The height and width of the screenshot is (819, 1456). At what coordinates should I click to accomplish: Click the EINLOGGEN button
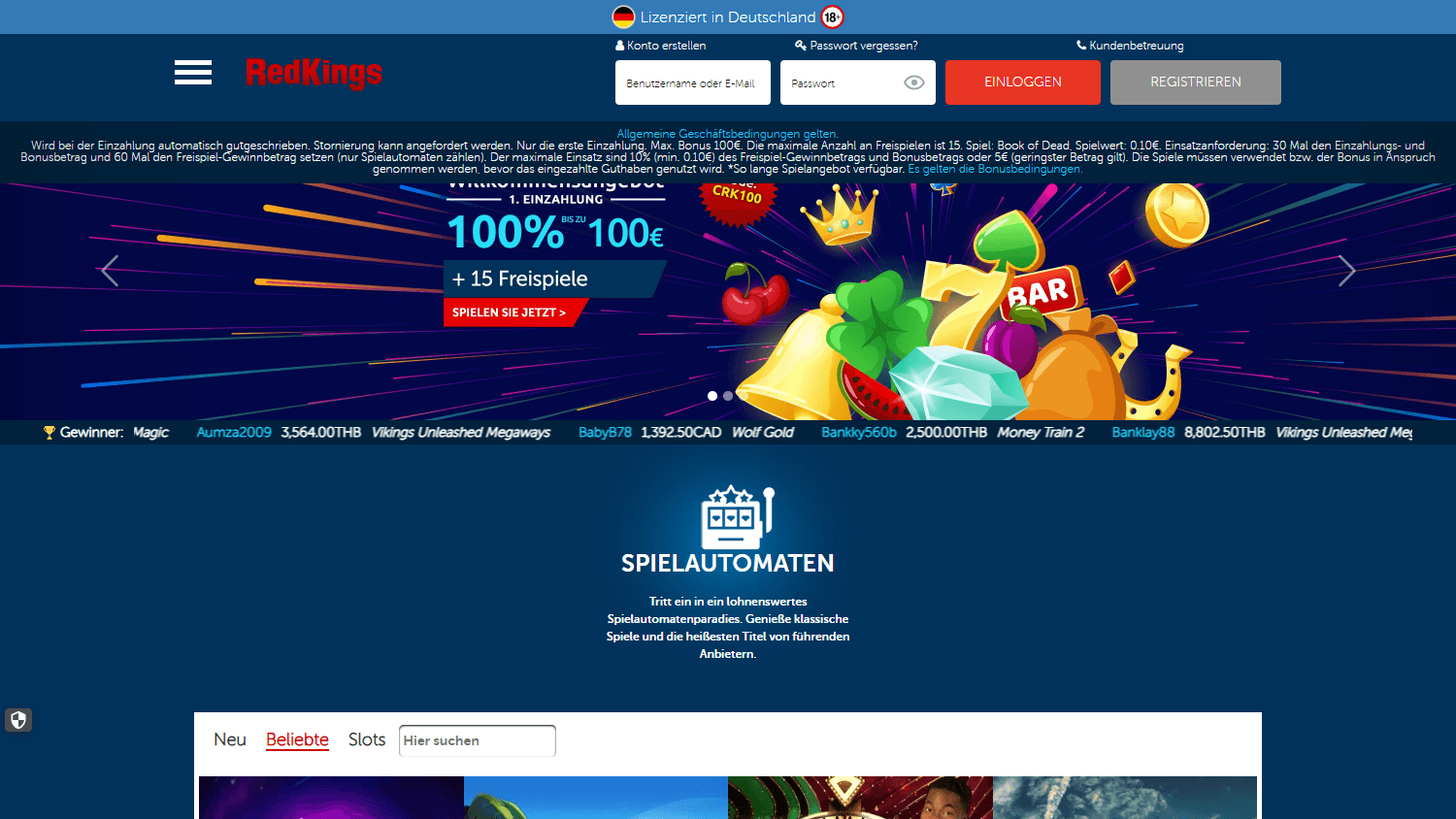click(1023, 82)
